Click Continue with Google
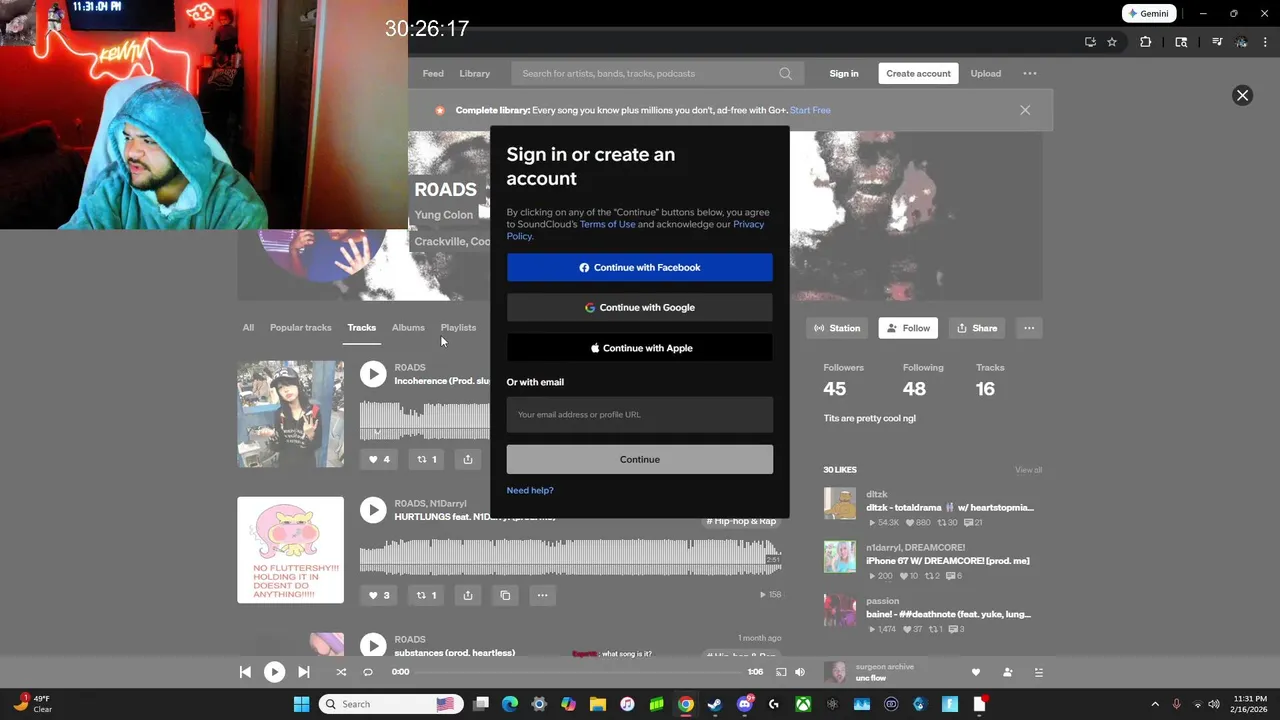 [x=640, y=307]
